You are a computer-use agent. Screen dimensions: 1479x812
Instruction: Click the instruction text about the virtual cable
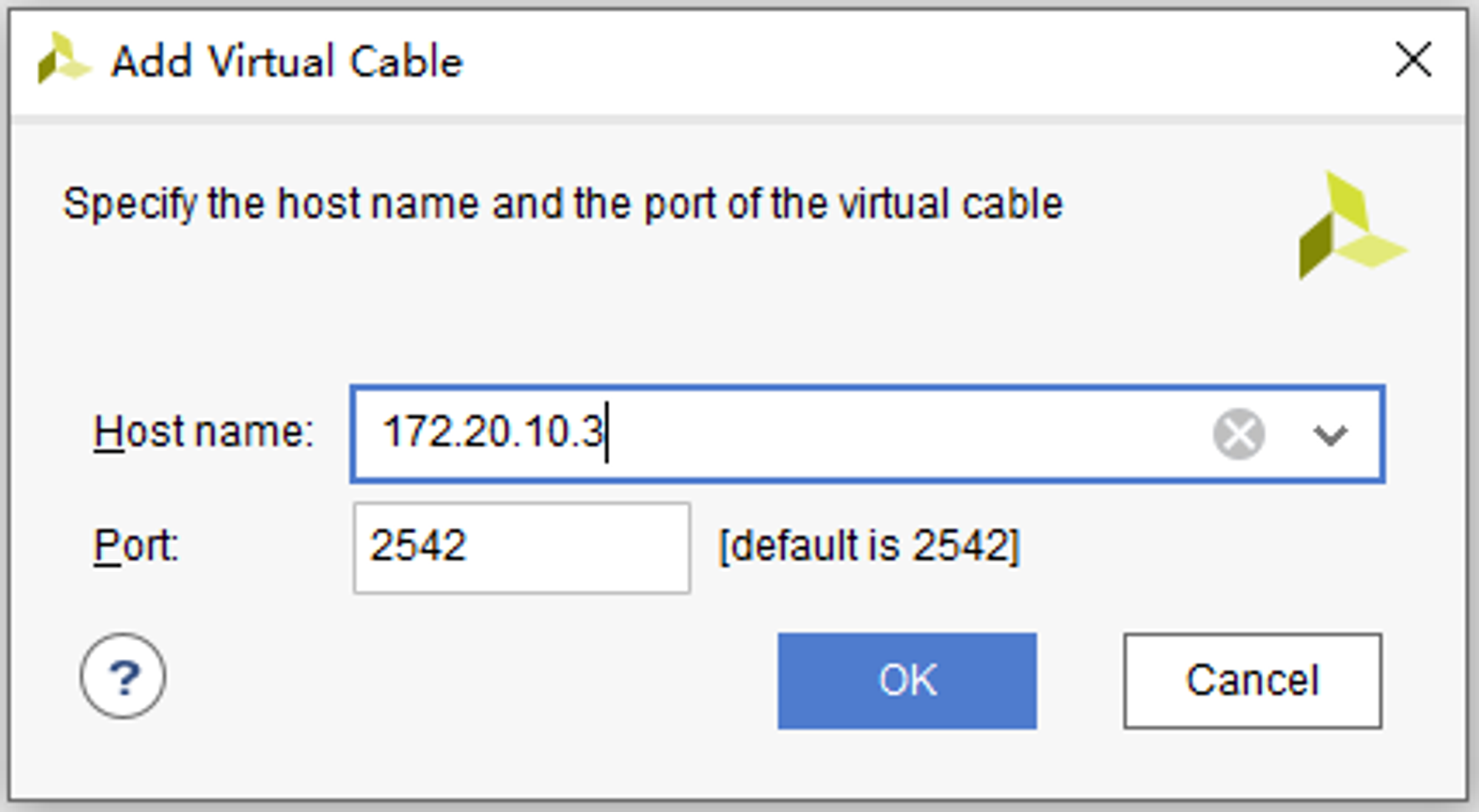pyautogui.click(x=563, y=203)
